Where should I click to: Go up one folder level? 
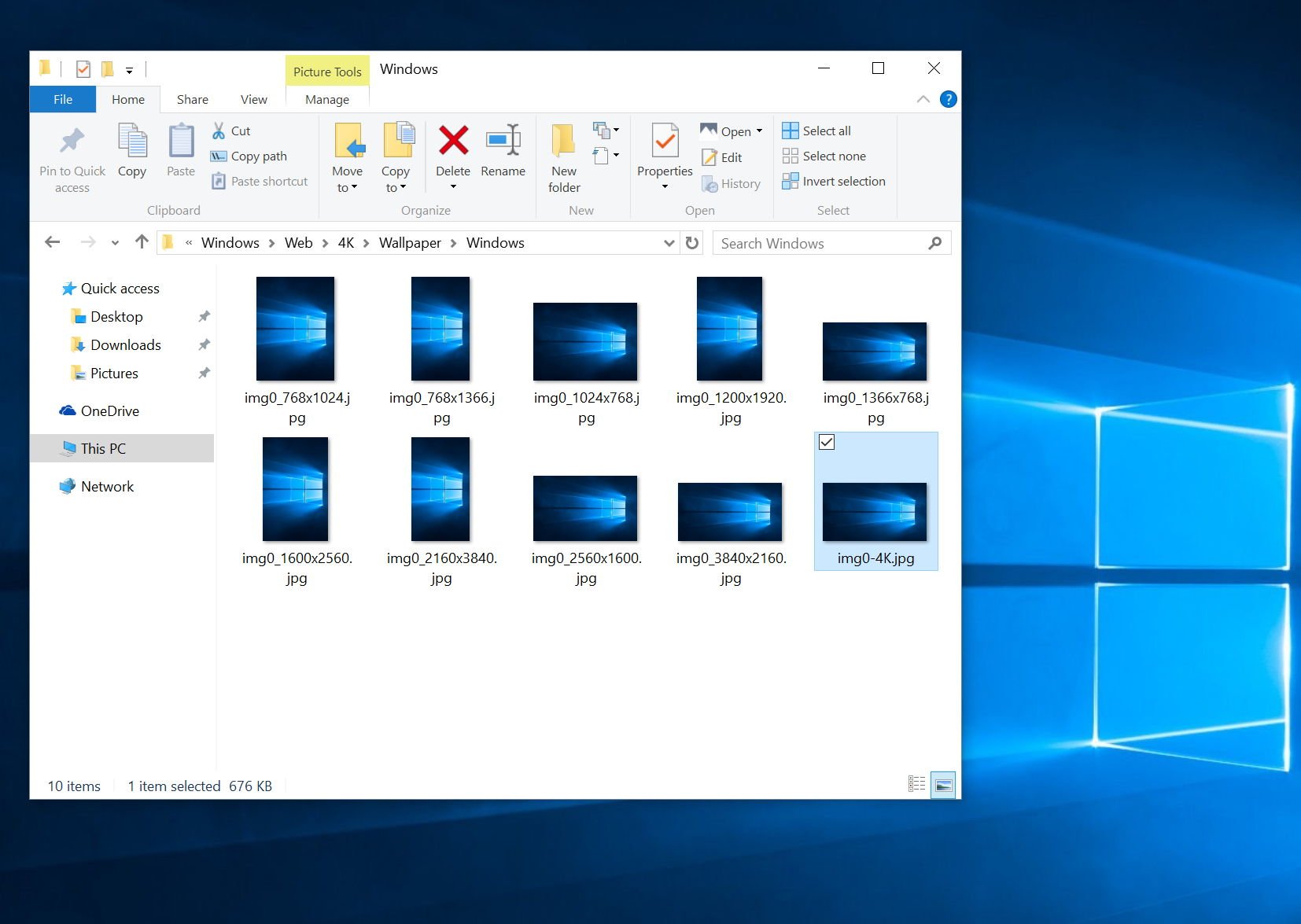coord(142,242)
